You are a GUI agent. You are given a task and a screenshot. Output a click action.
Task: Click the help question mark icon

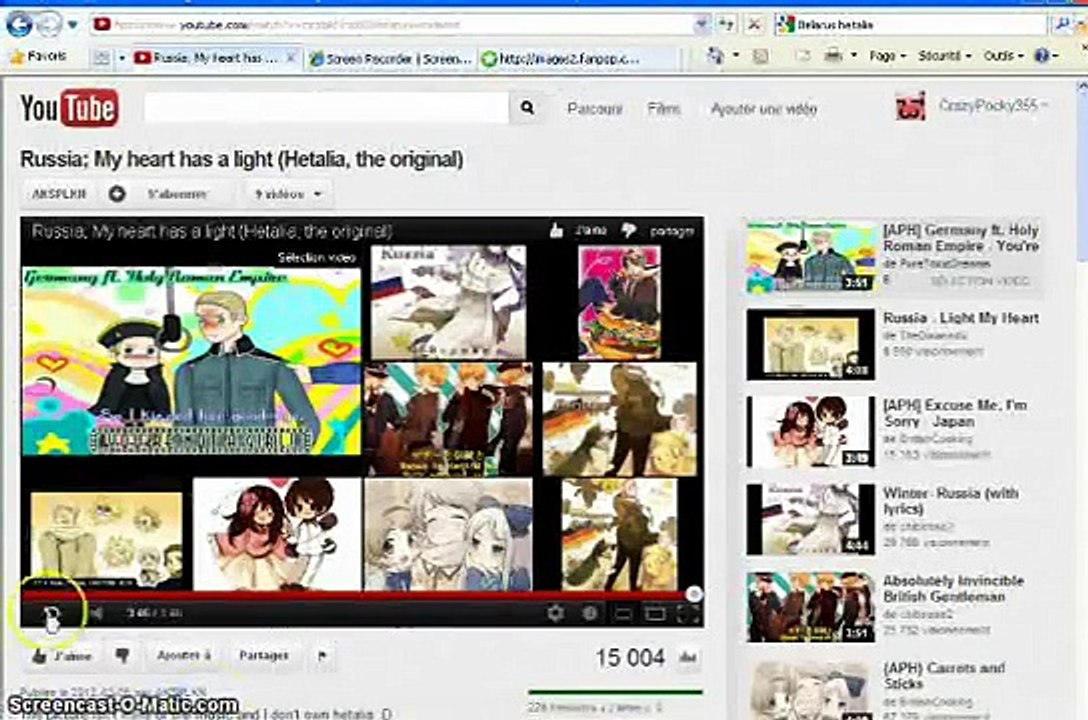1042,55
